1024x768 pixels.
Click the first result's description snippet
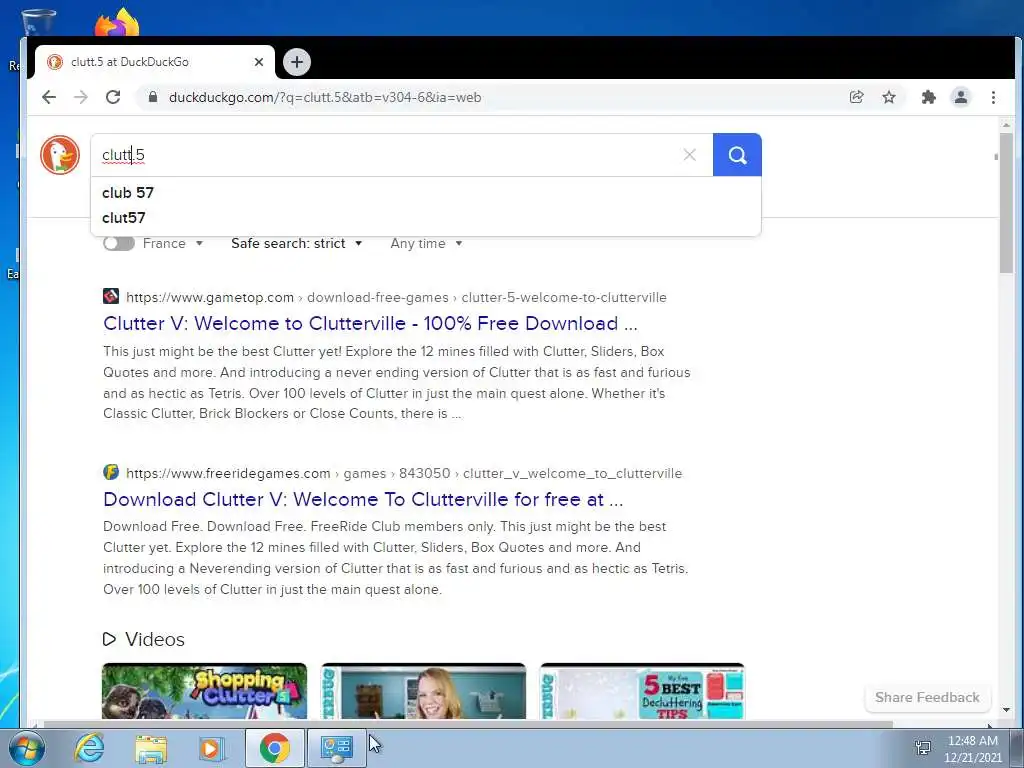(x=396, y=382)
